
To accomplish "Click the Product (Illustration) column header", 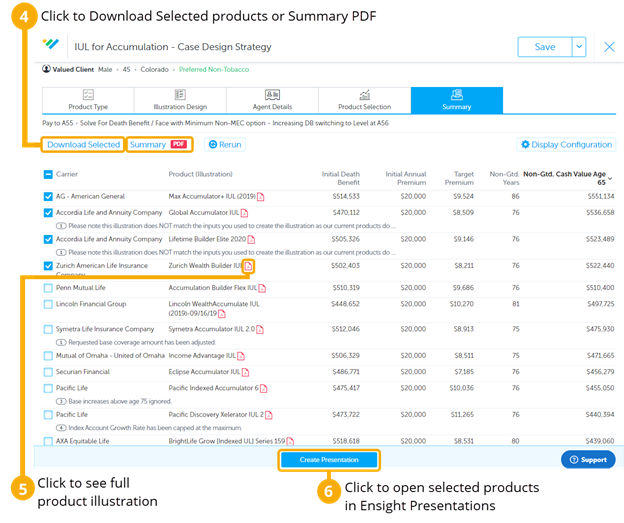I will tap(200, 174).
